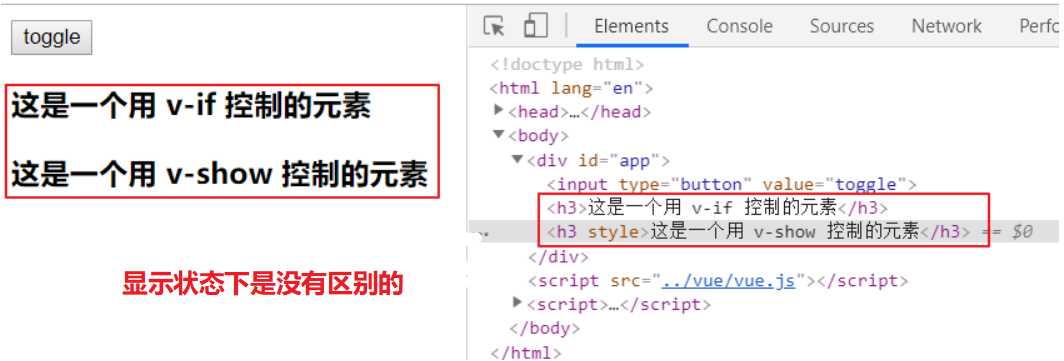1064x361 pixels.
Task: Select the input type="button" DOM line
Action: pyautogui.click(x=732, y=184)
